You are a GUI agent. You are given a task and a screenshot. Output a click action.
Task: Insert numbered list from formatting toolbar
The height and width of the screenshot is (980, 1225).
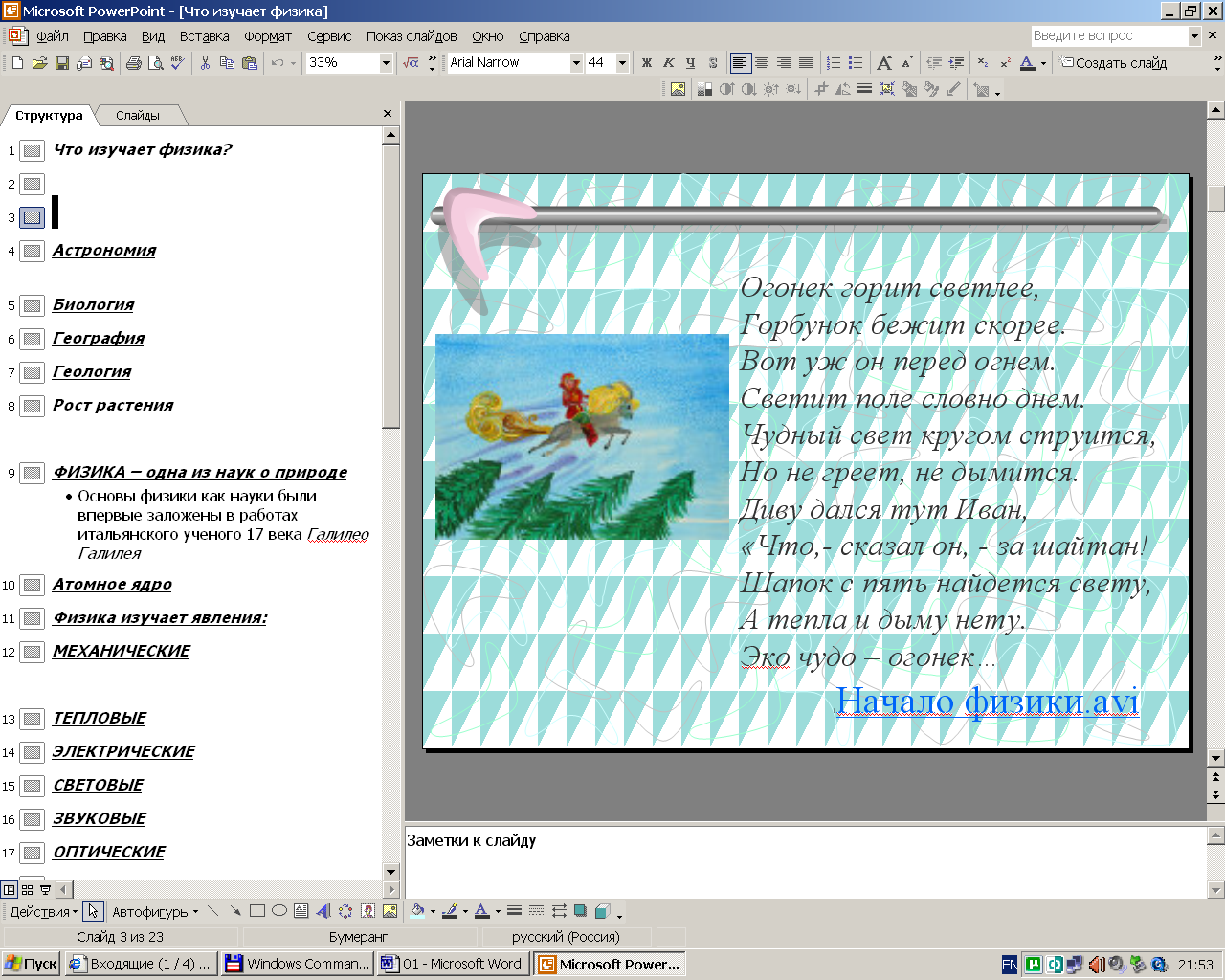834,63
